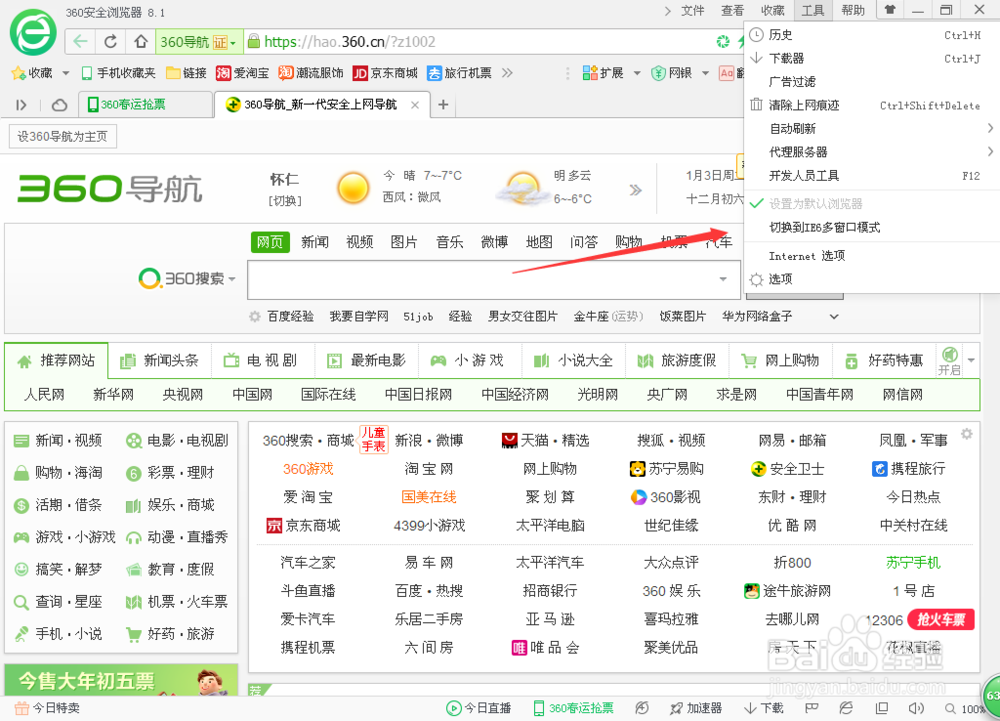Select 切换到IE6多窗口模式 menu entry
This screenshot has width=1000, height=721.
872,228
